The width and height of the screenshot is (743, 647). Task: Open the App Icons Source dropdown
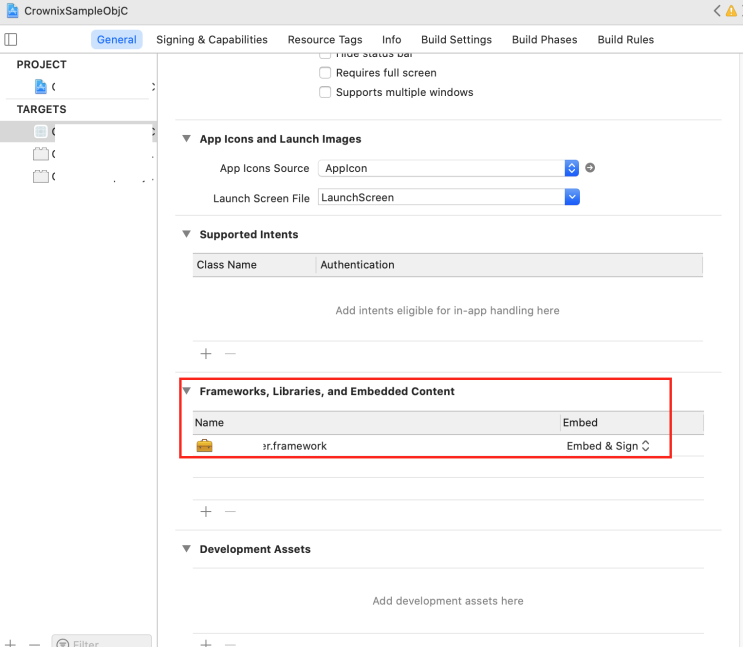[x=448, y=168]
